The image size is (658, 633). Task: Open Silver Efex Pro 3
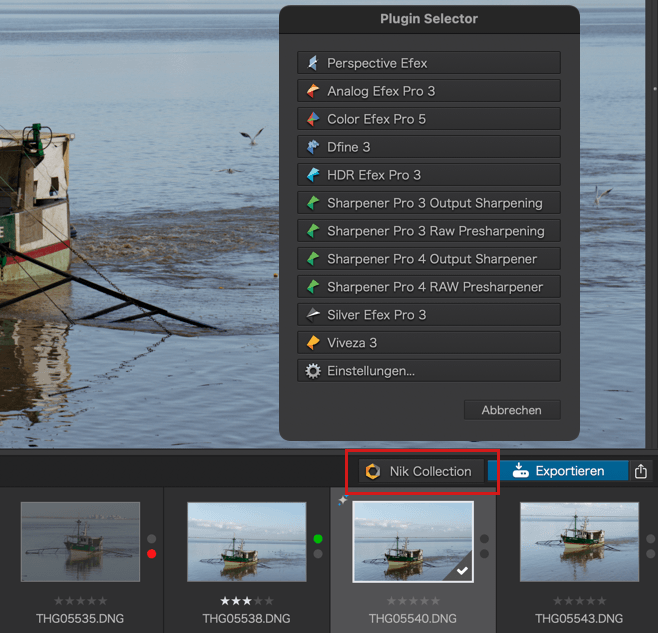click(428, 315)
